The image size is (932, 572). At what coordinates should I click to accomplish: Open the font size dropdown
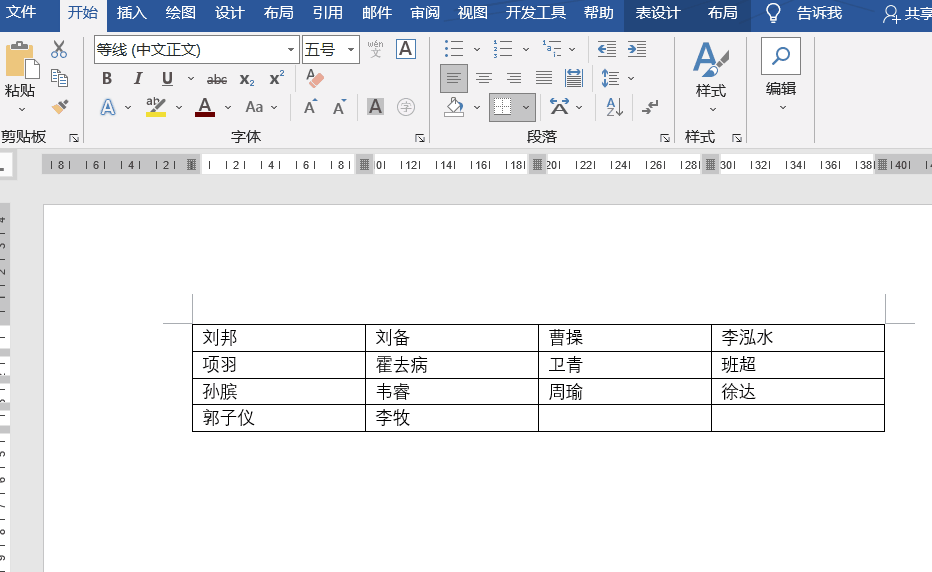tap(351, 50)
